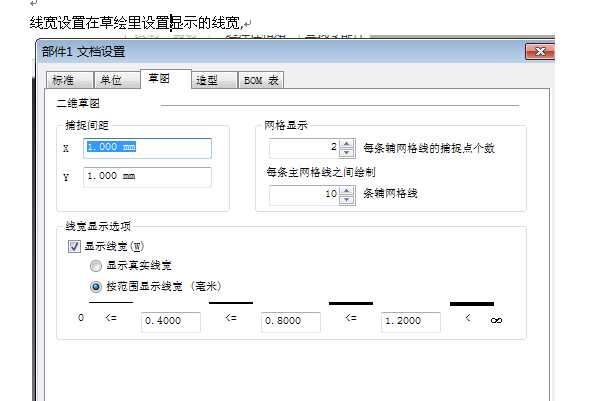
Task: Increase number of minor grid lines
Action: (x=347, y=190)
